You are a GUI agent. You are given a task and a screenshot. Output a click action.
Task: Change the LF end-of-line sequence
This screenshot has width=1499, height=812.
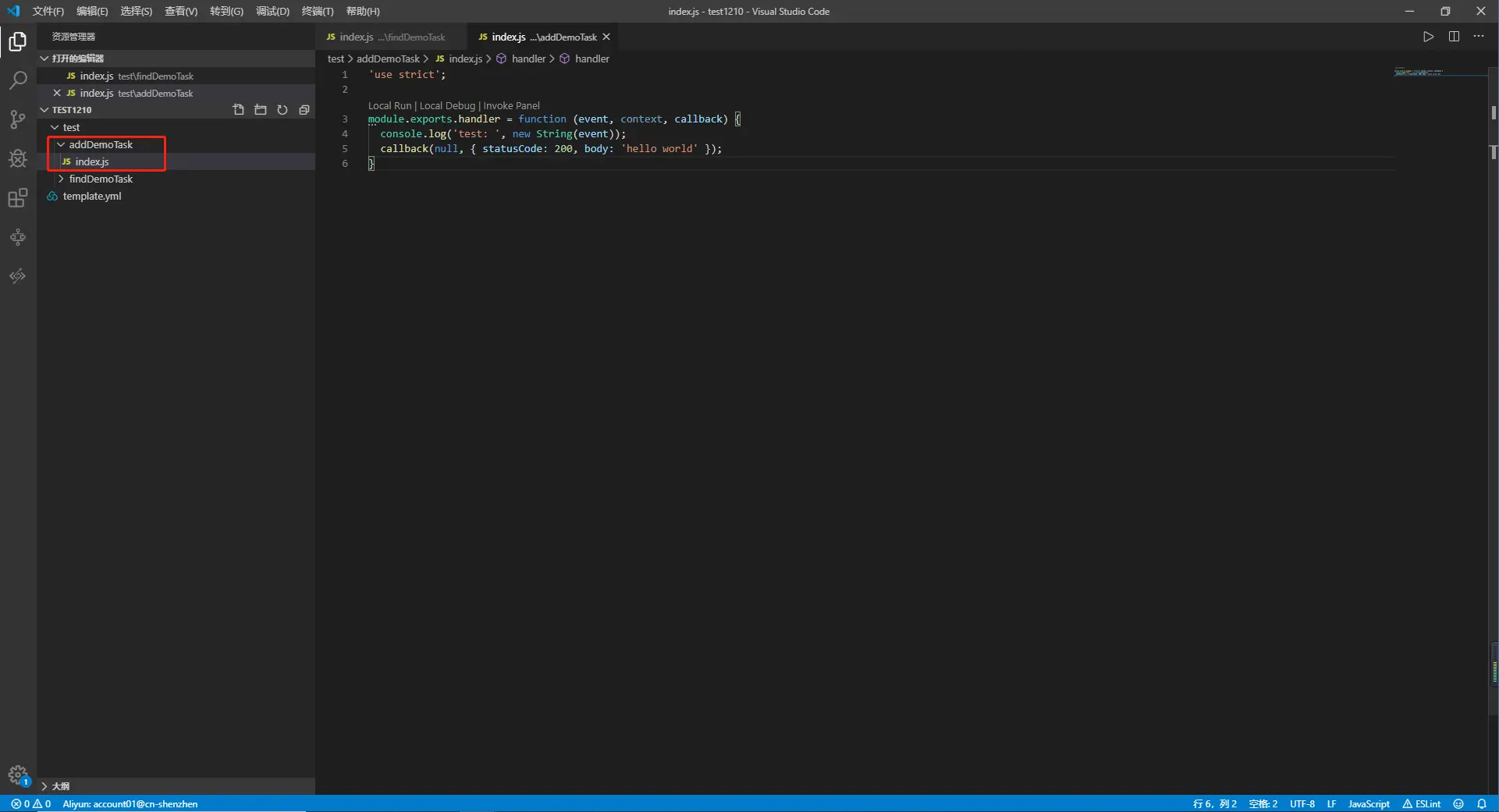(x=1331, y=804)
